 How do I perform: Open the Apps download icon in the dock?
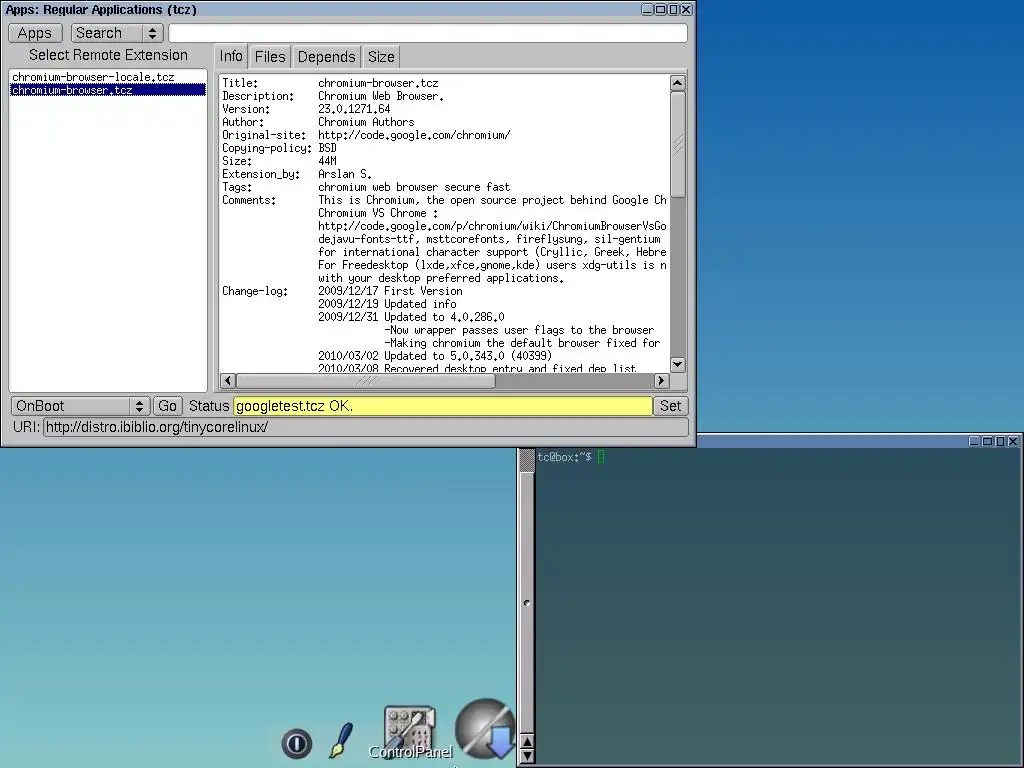pyautogui.click(x=485, y=729)
